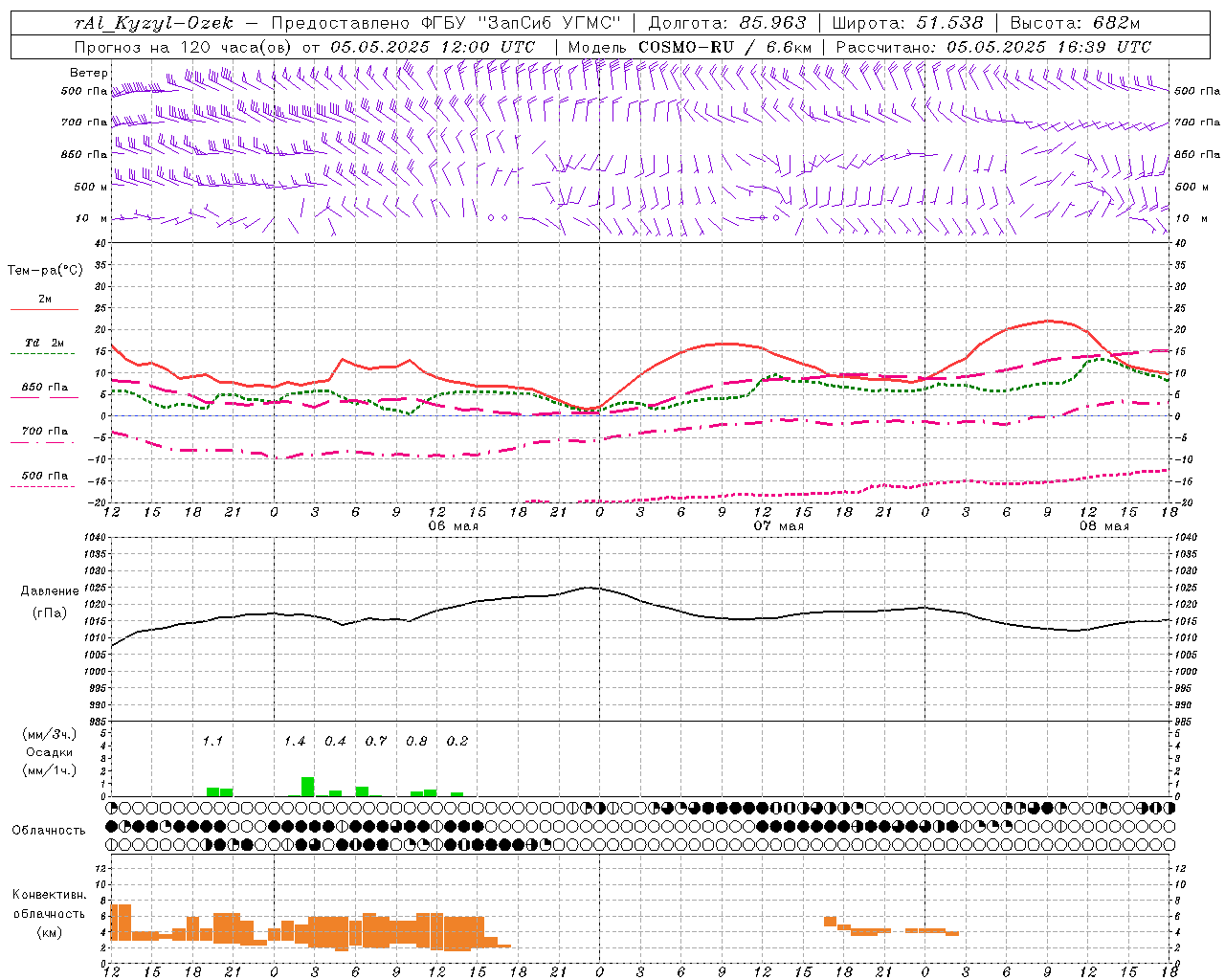This screenshot has height=980, width=1225.
Task: Click the (мм/3ч.) precipitation unit label
Action: [49, 734]
